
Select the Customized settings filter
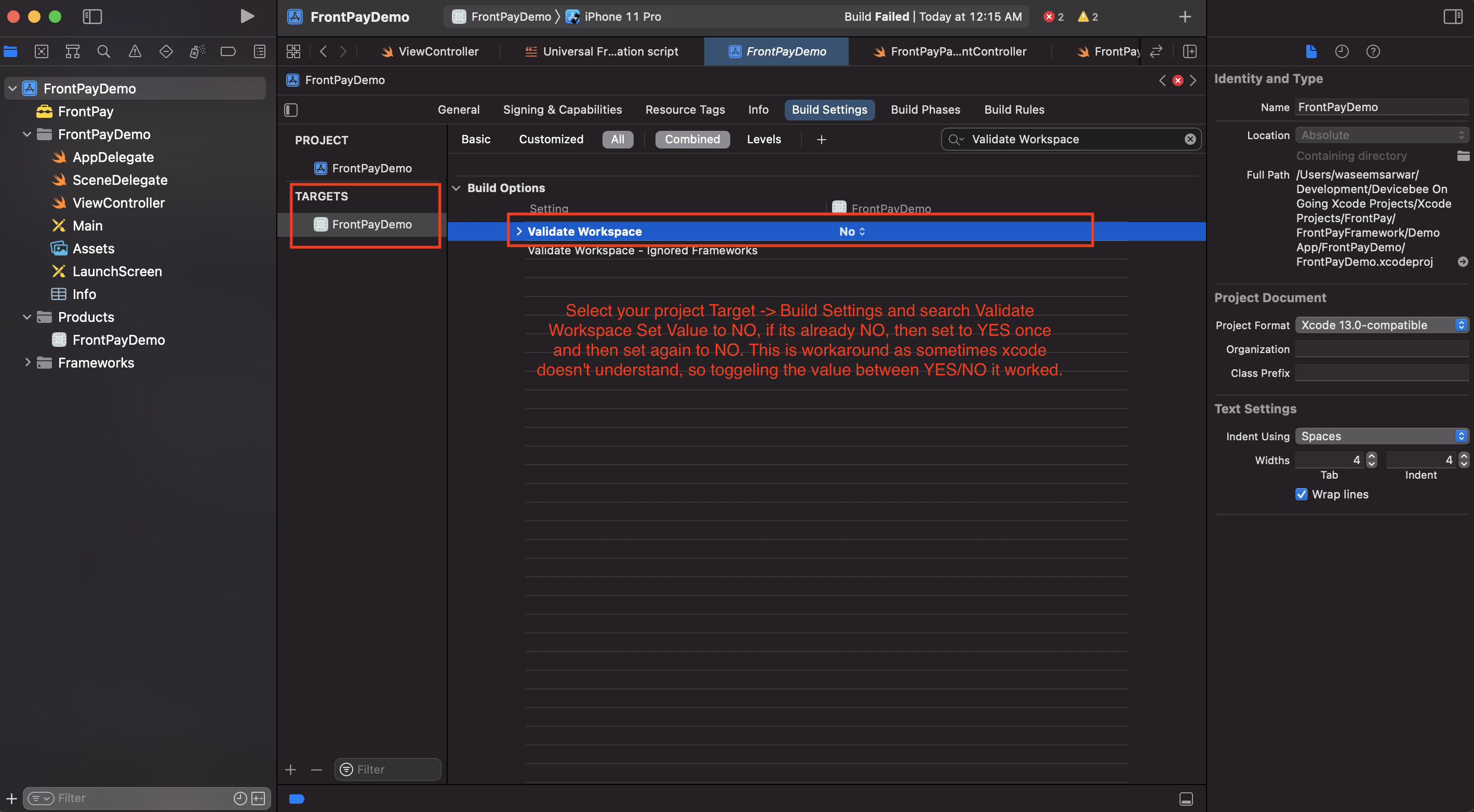[551, 139]
